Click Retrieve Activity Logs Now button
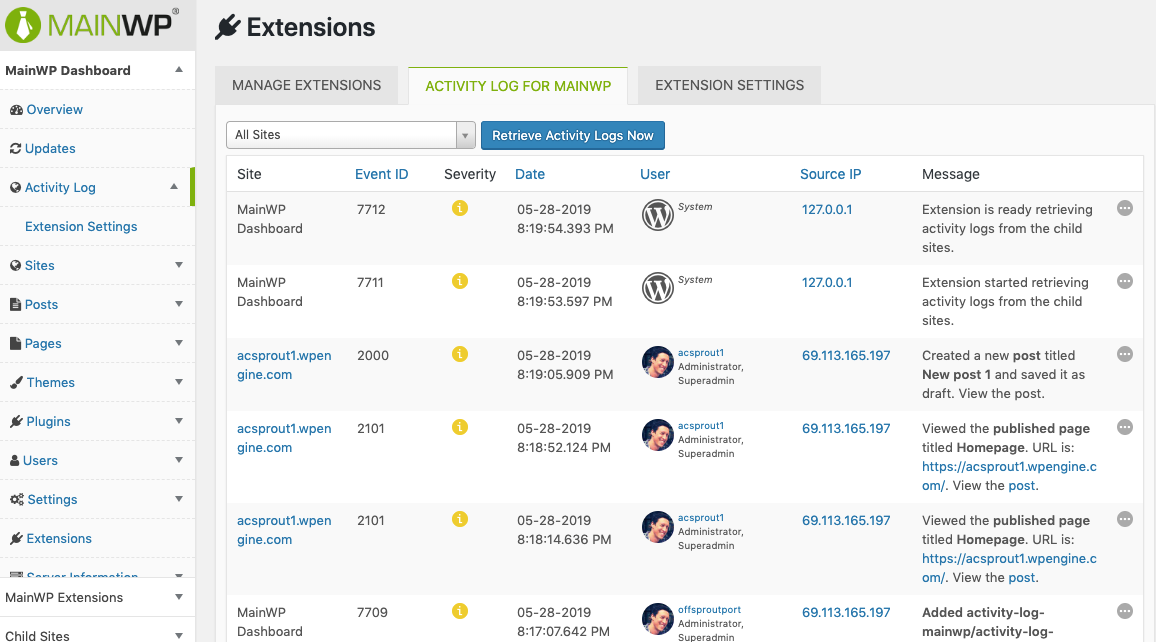The width and height of the screenshot is (1156, 642). (573, 136)
